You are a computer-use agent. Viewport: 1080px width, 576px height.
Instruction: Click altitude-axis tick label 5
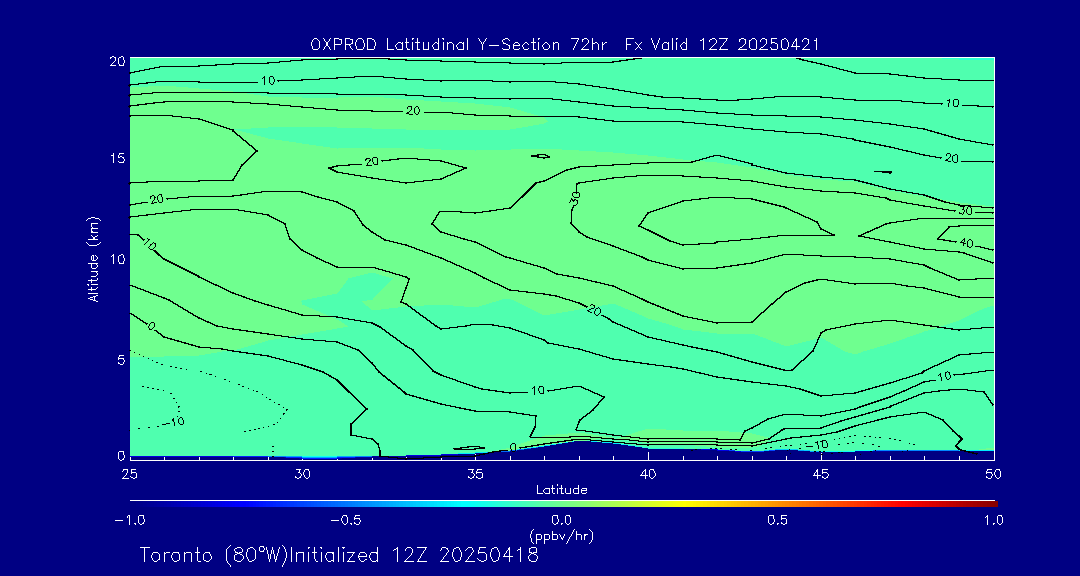click(x=121, y=360)
